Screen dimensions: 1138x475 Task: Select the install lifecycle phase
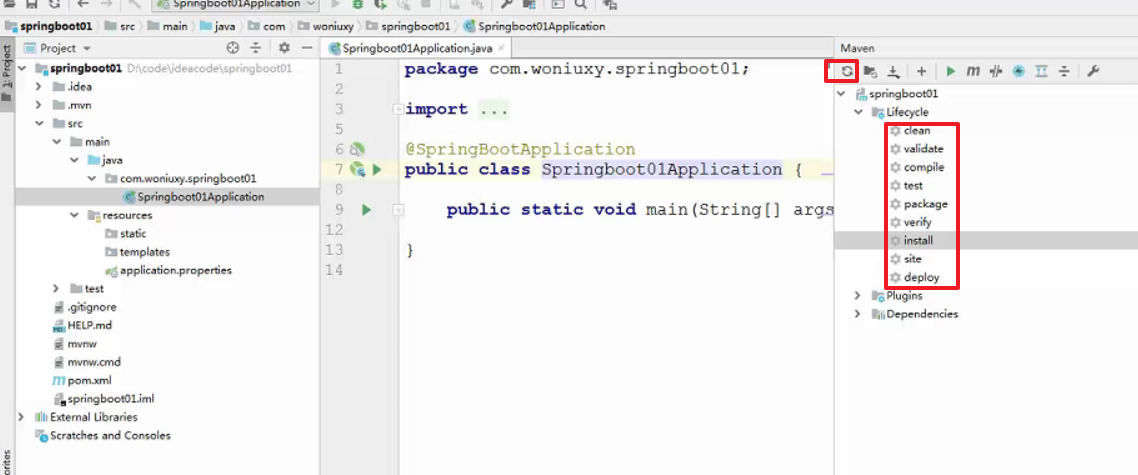[x=918, y=241]
